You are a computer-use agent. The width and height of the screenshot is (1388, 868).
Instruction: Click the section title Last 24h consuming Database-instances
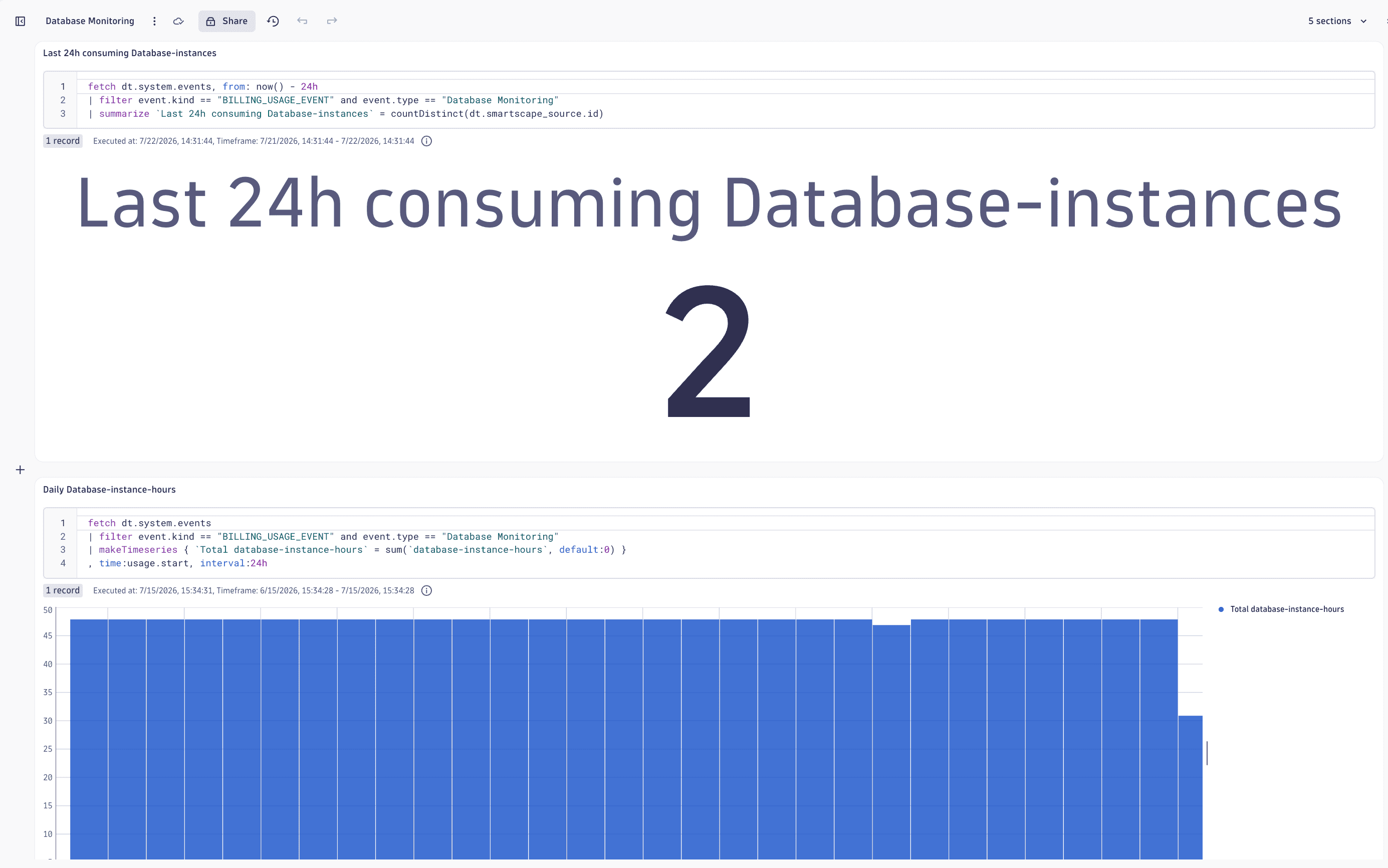pos(130,53)
